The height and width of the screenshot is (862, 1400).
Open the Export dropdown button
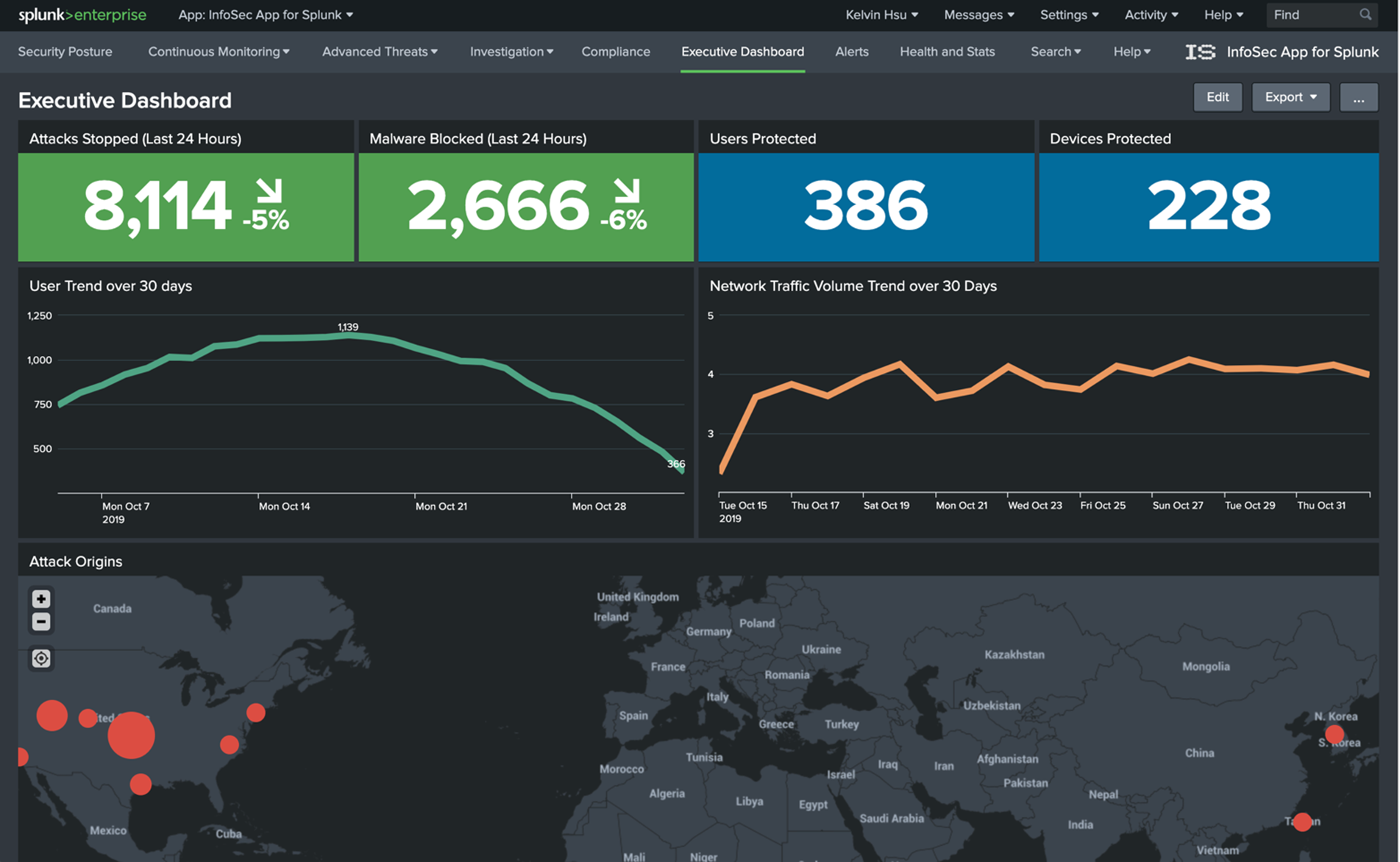point(1290,97)
